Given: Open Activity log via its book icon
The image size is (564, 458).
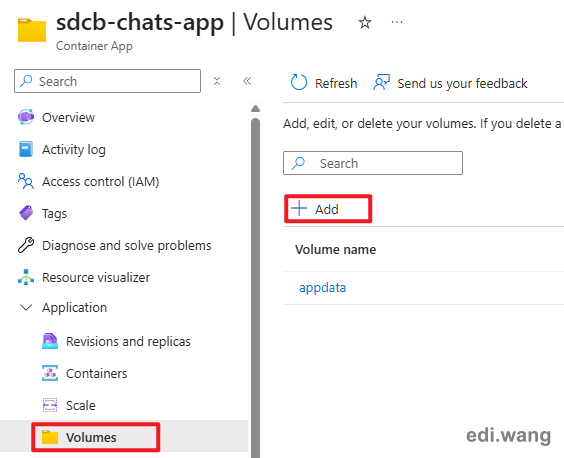Looking at the screenshot, I should click(26, 149).
